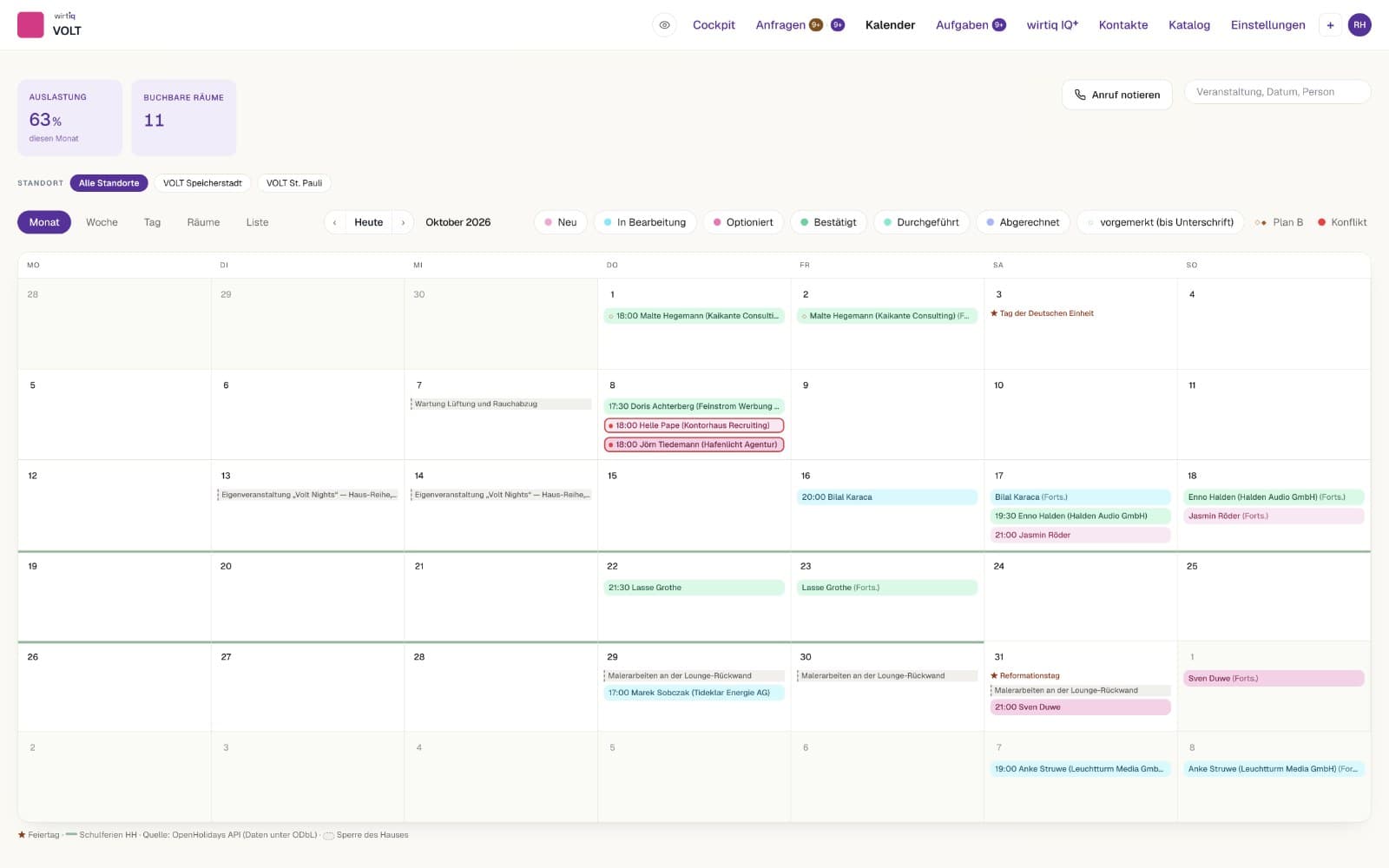Image resolution: width=1389 pixels, height=868 pixels.
Task: Toggle the Durchgeführt status filter
Action: (x=921, y=222)
